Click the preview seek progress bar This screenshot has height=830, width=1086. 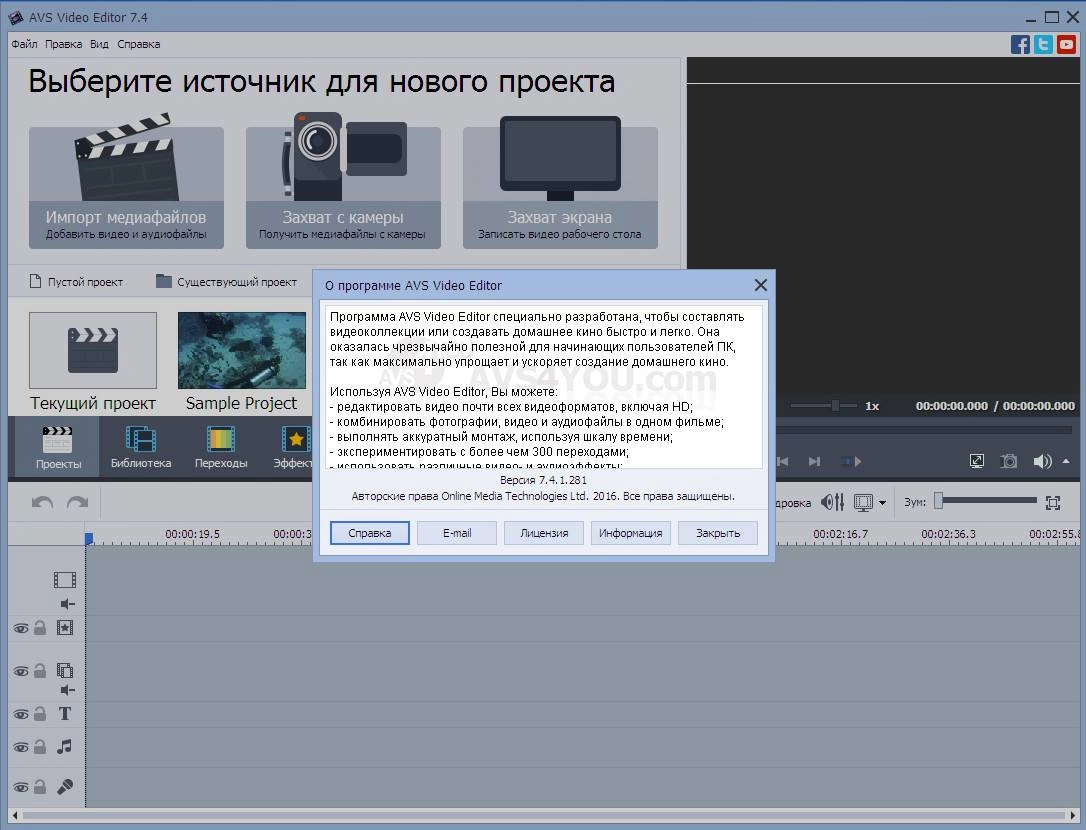pyautogui.click(x=923, y=430)
